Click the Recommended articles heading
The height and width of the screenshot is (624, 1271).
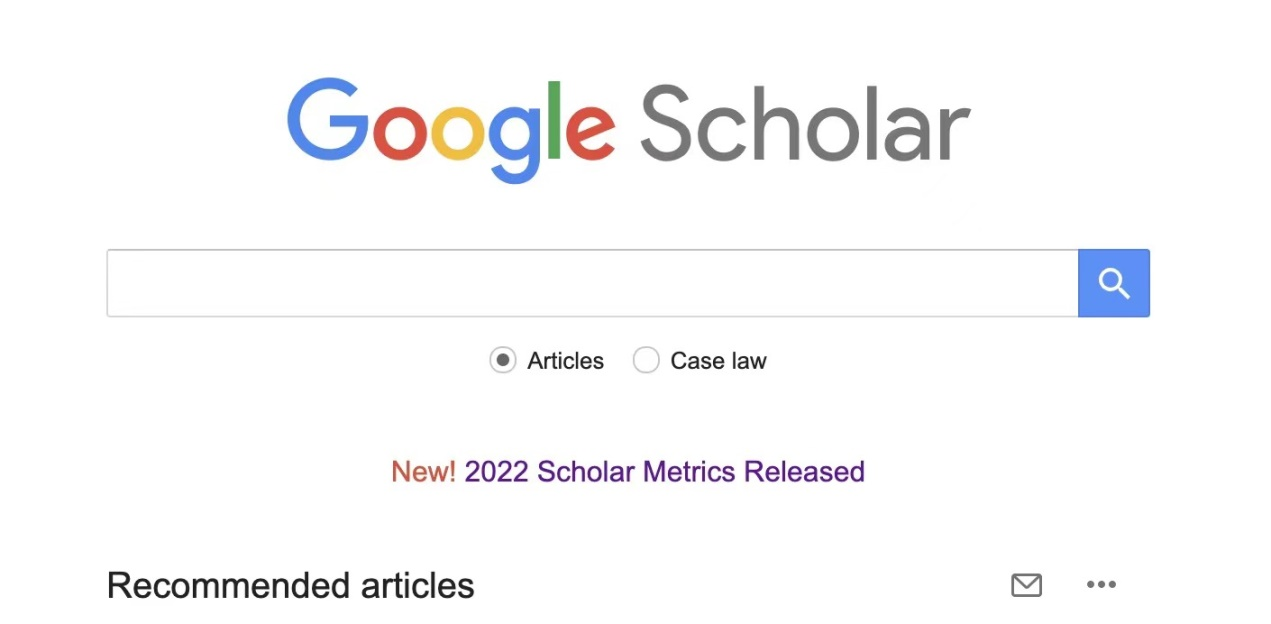click(290, 585)
